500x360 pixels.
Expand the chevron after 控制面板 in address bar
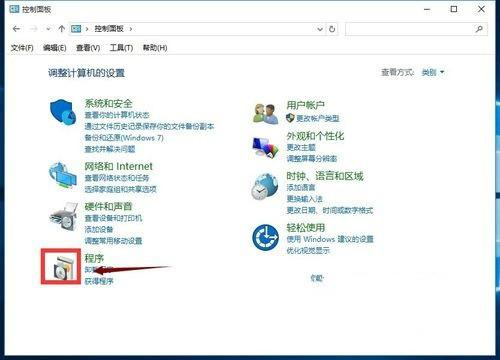coord(131,29)
